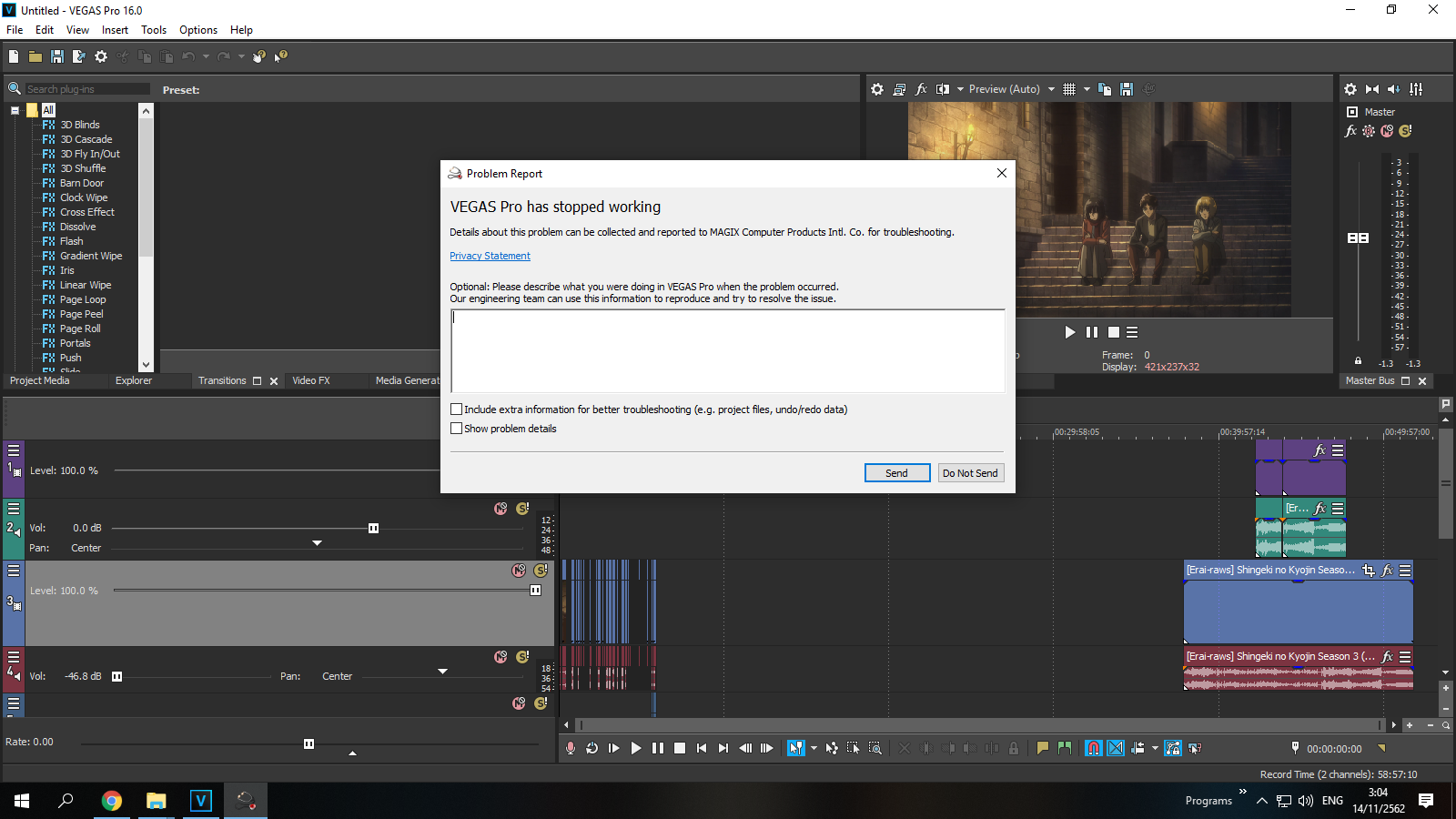Open Split Screen View dropdown arrow

click(x=960, y=89)
